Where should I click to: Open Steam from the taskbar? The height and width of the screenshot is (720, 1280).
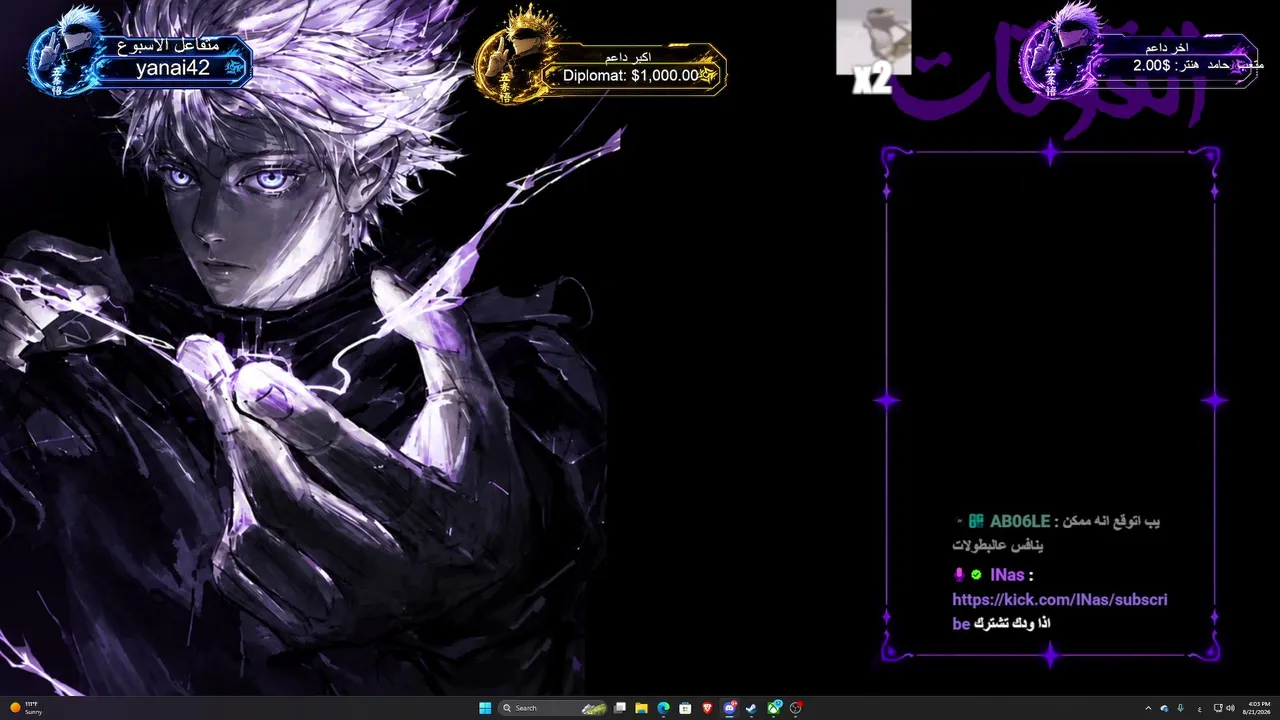[x=752, y=708]
